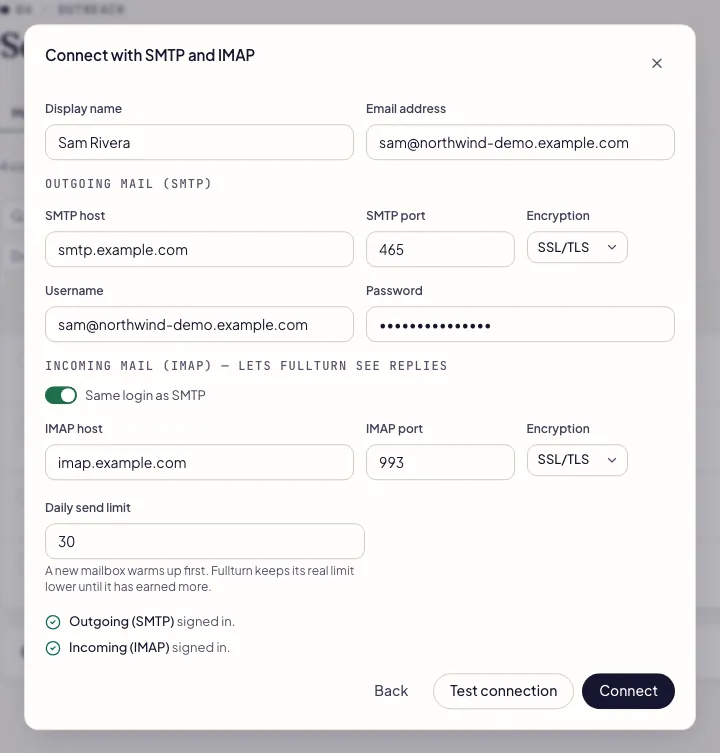Select the 'Outgoing (SMTP) signed in.' text

coord(152,621)
